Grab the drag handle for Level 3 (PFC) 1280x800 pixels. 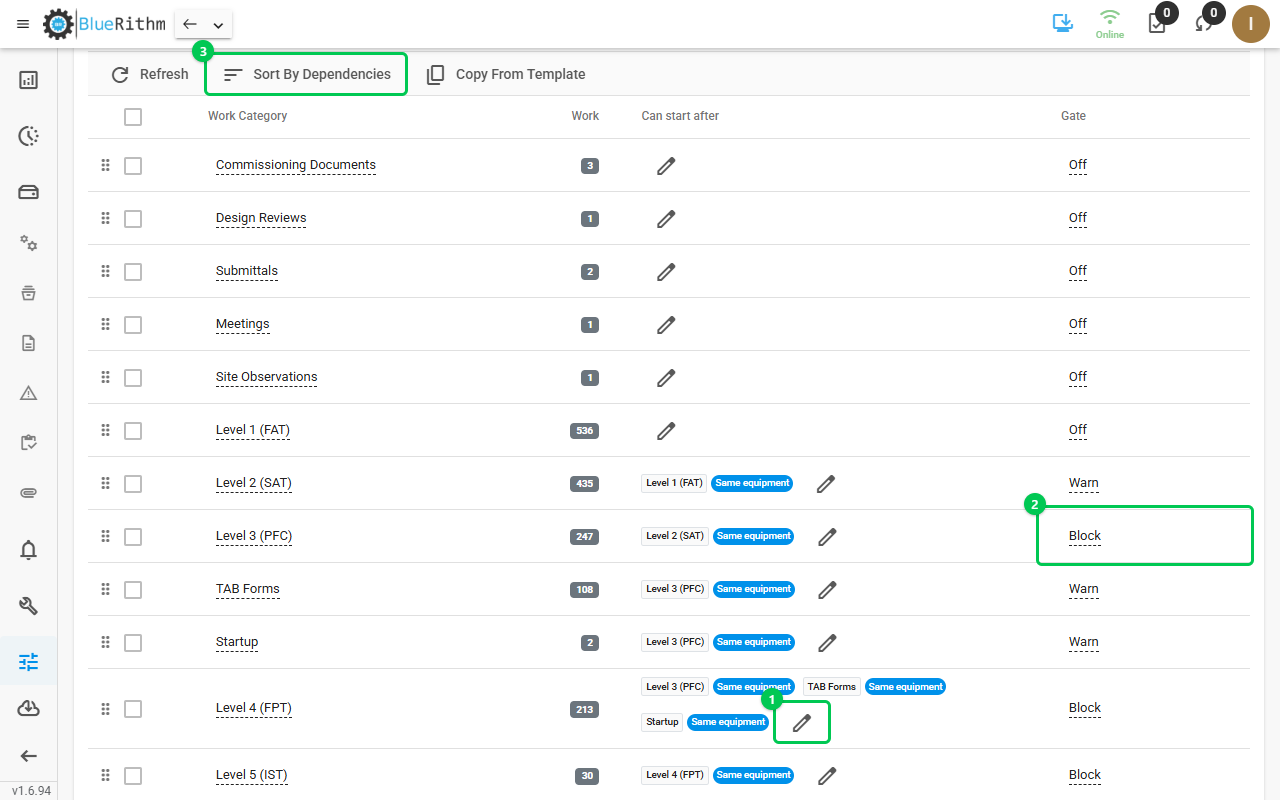[105, 536]
